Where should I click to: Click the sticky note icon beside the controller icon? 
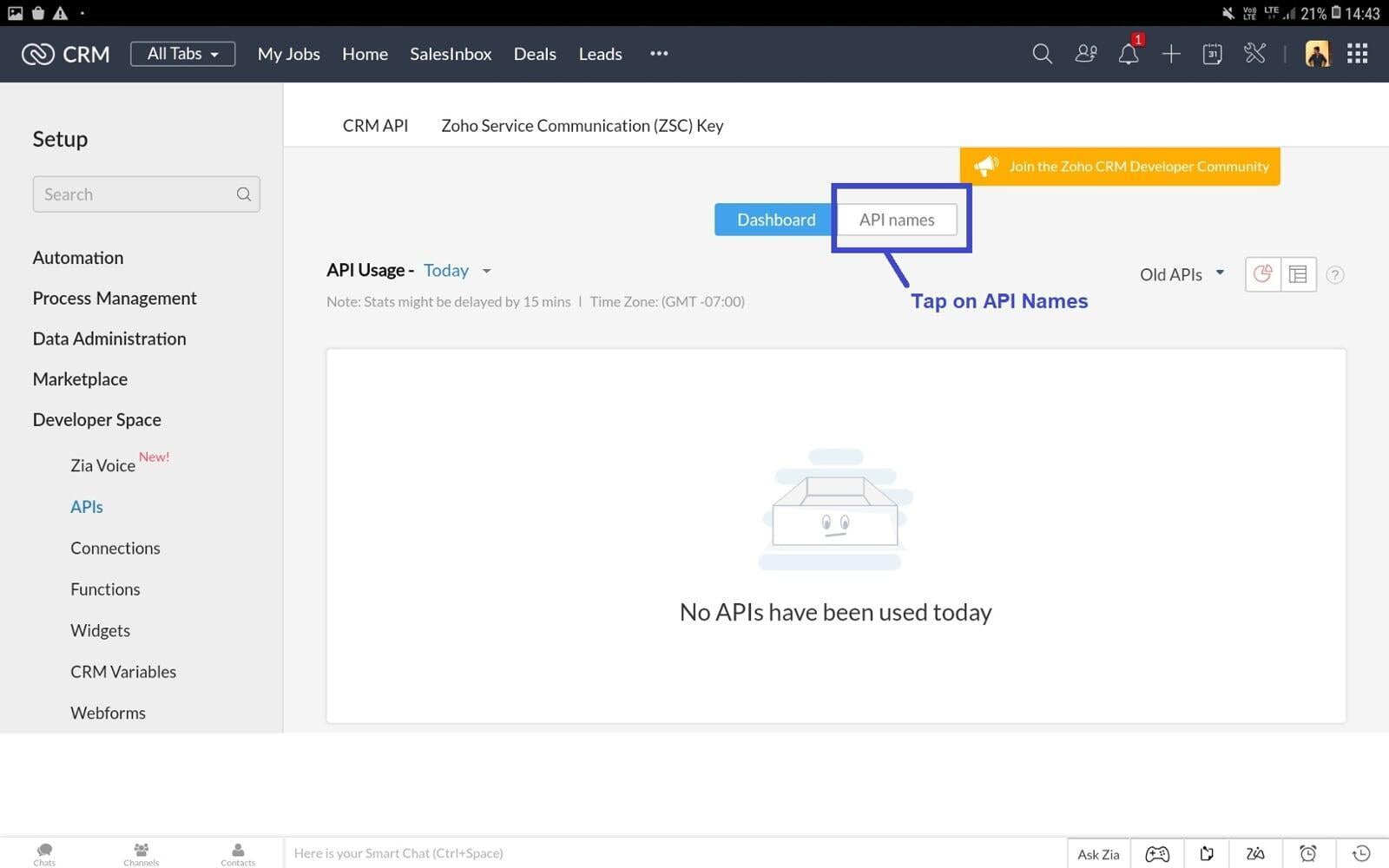click(1207, 854)
